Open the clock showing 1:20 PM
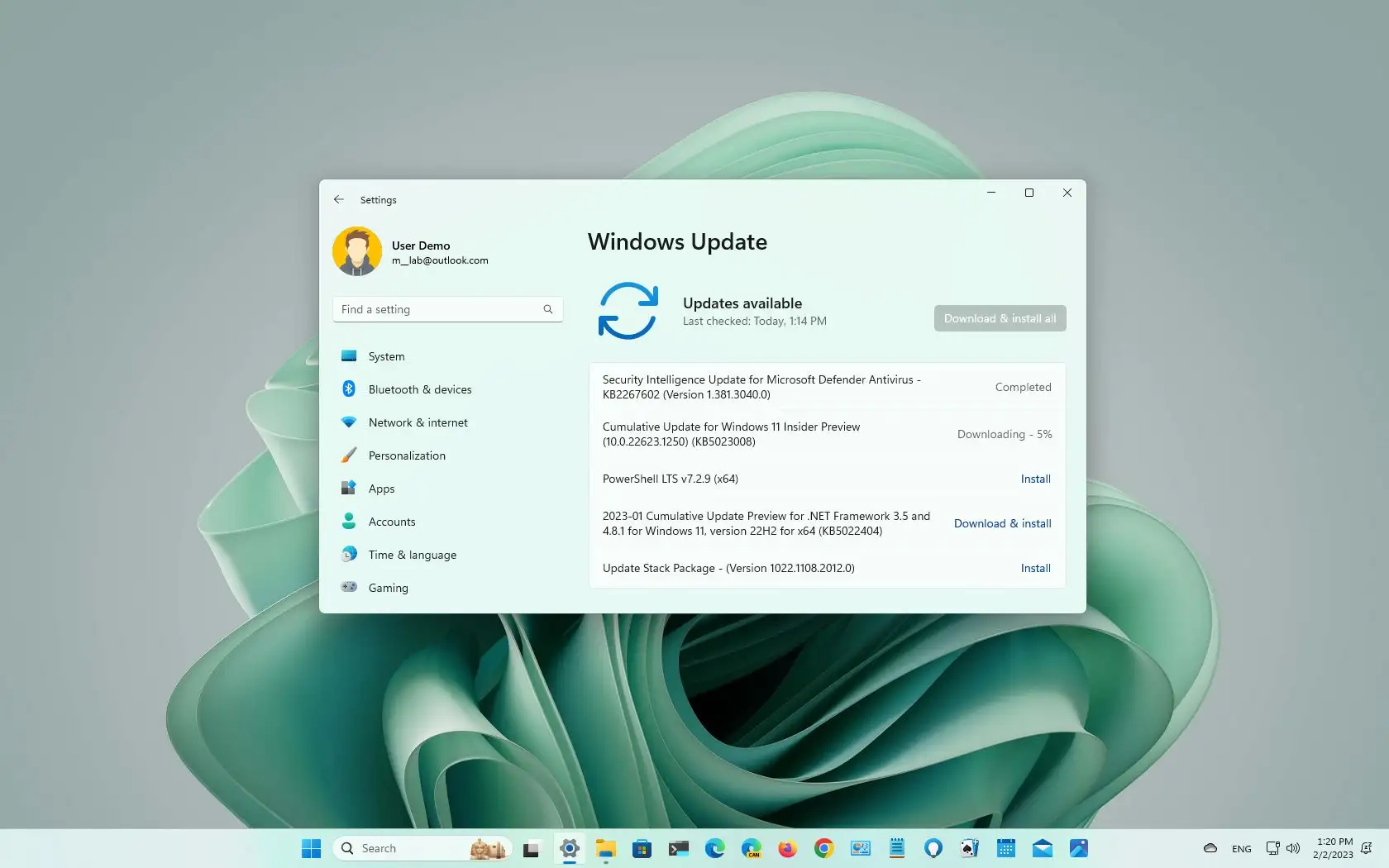The image size is (1389, 868). 1334,848
